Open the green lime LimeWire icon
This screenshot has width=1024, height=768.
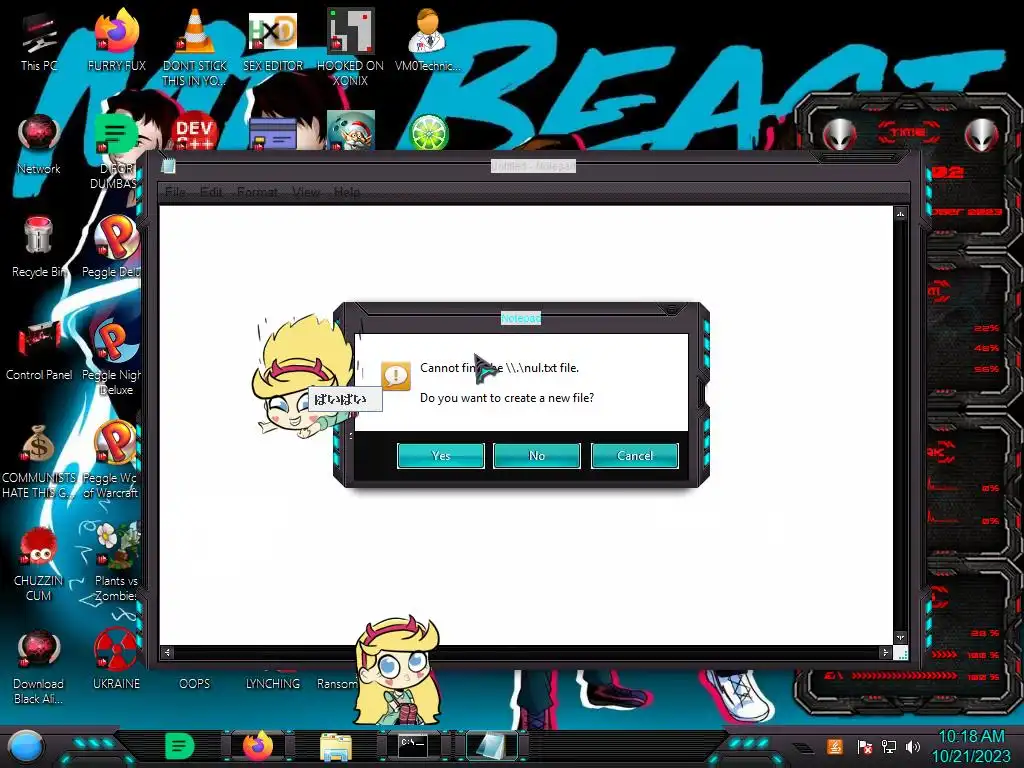[x=429, y=133]
